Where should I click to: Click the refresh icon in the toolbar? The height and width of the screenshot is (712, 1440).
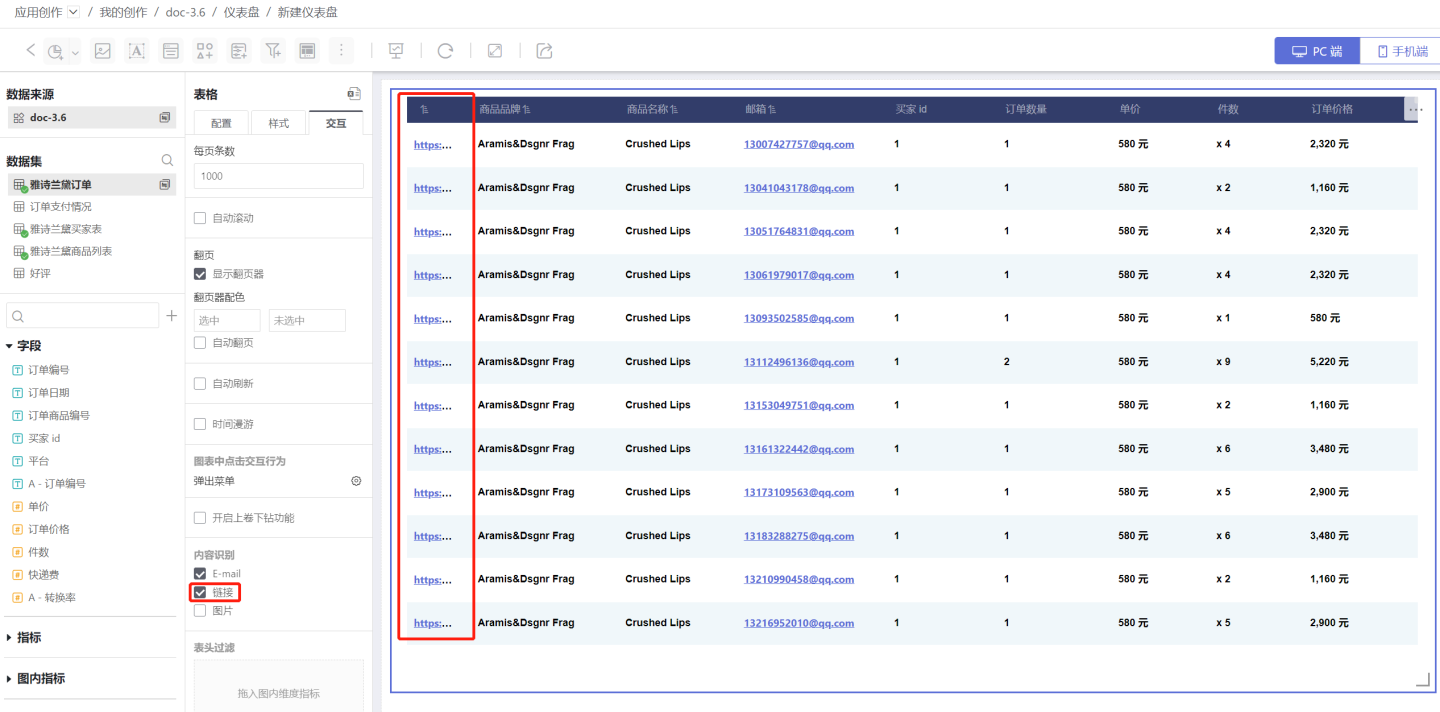445,51
